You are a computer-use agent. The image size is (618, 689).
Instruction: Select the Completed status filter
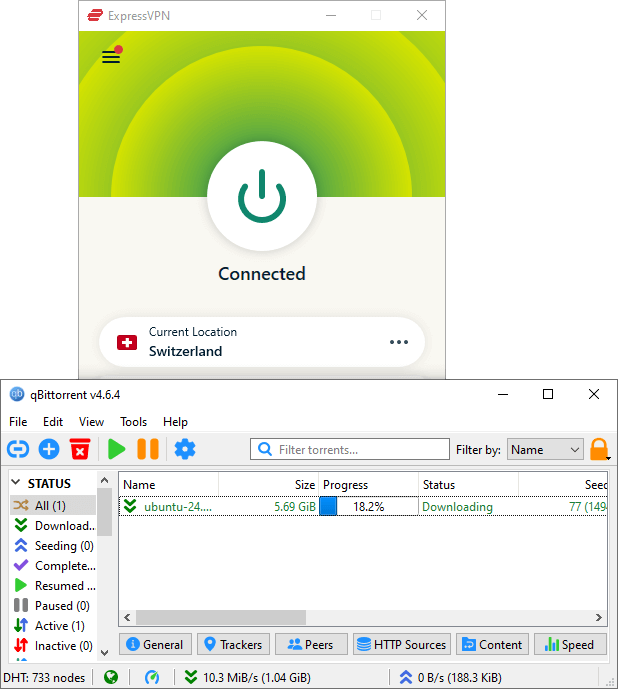pyautogui.click(x=53, y=566)
